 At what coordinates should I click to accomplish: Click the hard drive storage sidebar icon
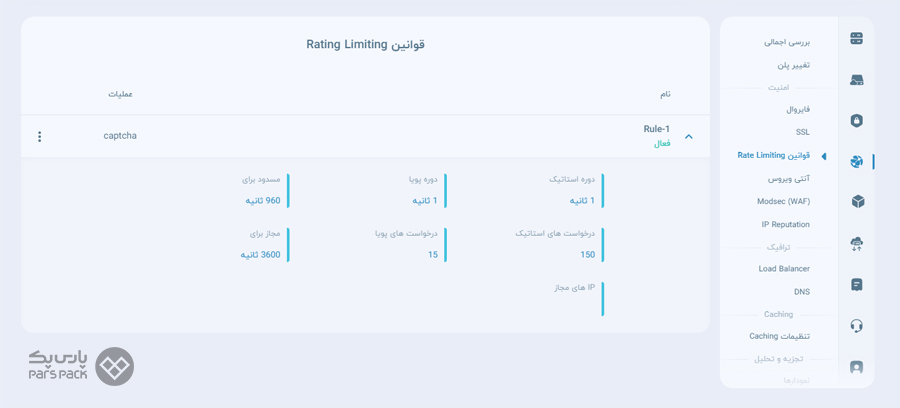click(856, 80)
